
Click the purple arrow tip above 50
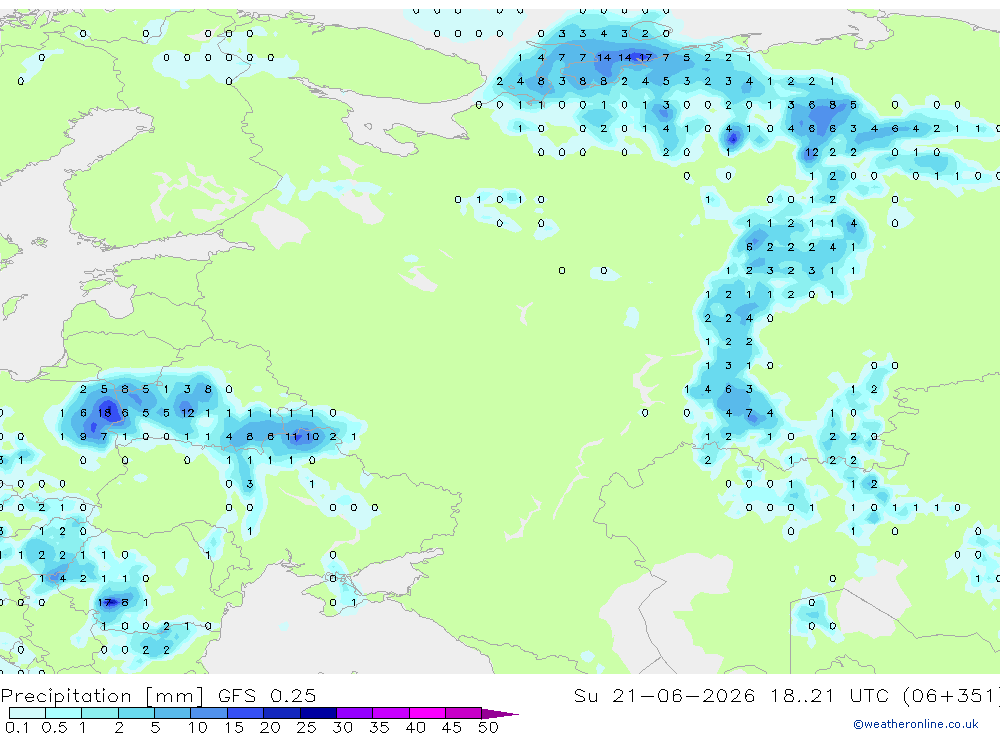[x=499, y=713]
